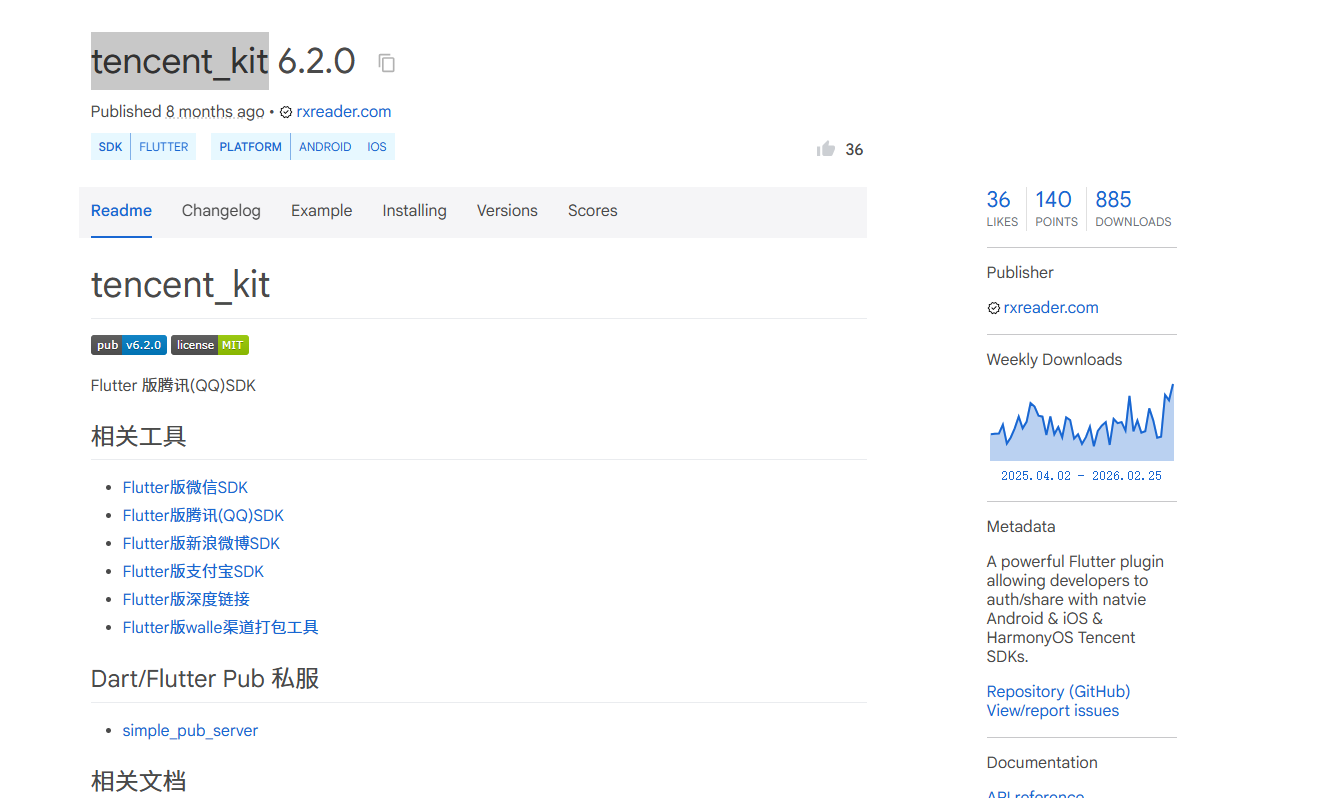1321x798 pixels.
Task: Click the 相关工具 heading
Action: tap(138, 437)
